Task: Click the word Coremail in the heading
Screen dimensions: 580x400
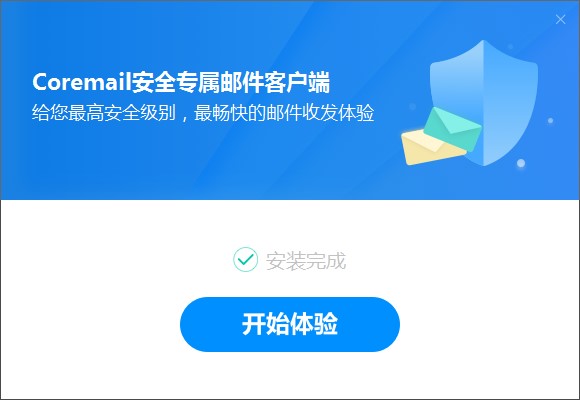Action: pos(81,82)
